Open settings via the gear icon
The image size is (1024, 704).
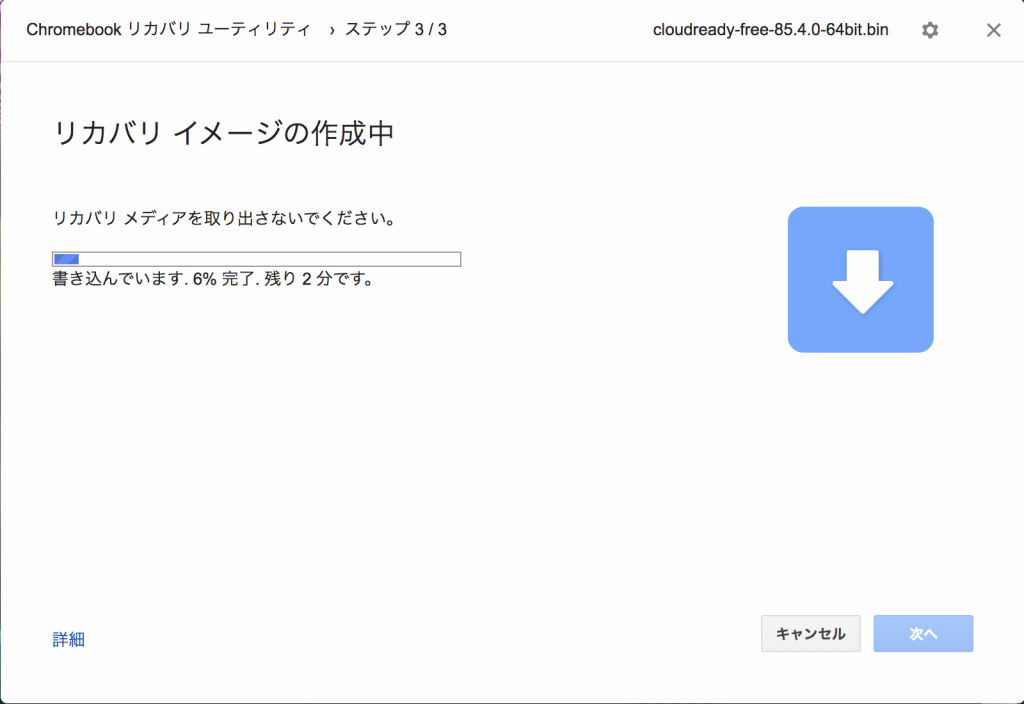[930, 30]
